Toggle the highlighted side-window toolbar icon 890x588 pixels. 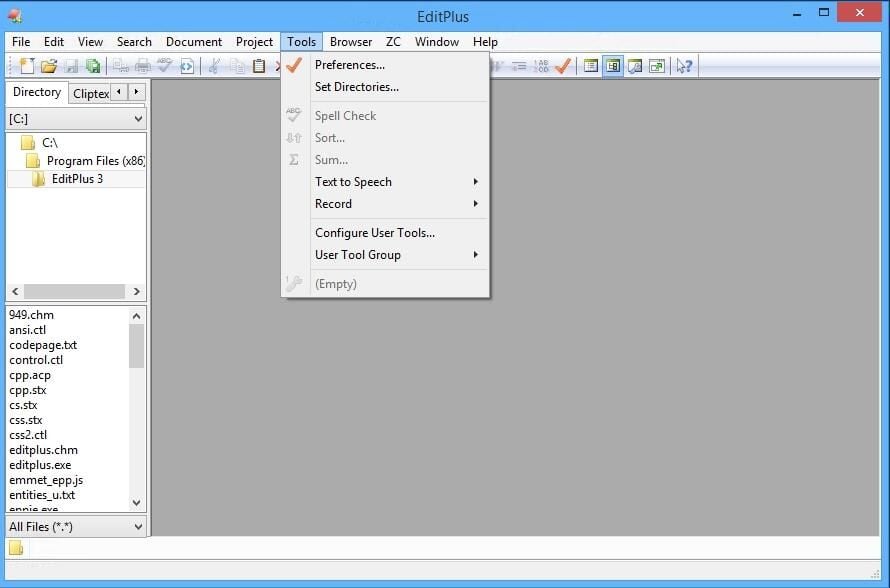click(612, 66)
